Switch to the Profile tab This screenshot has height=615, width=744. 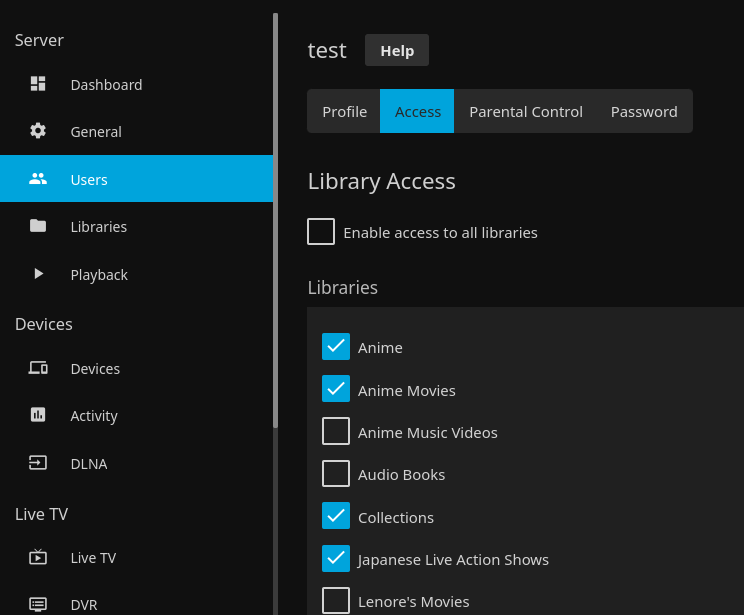[344, 111]
